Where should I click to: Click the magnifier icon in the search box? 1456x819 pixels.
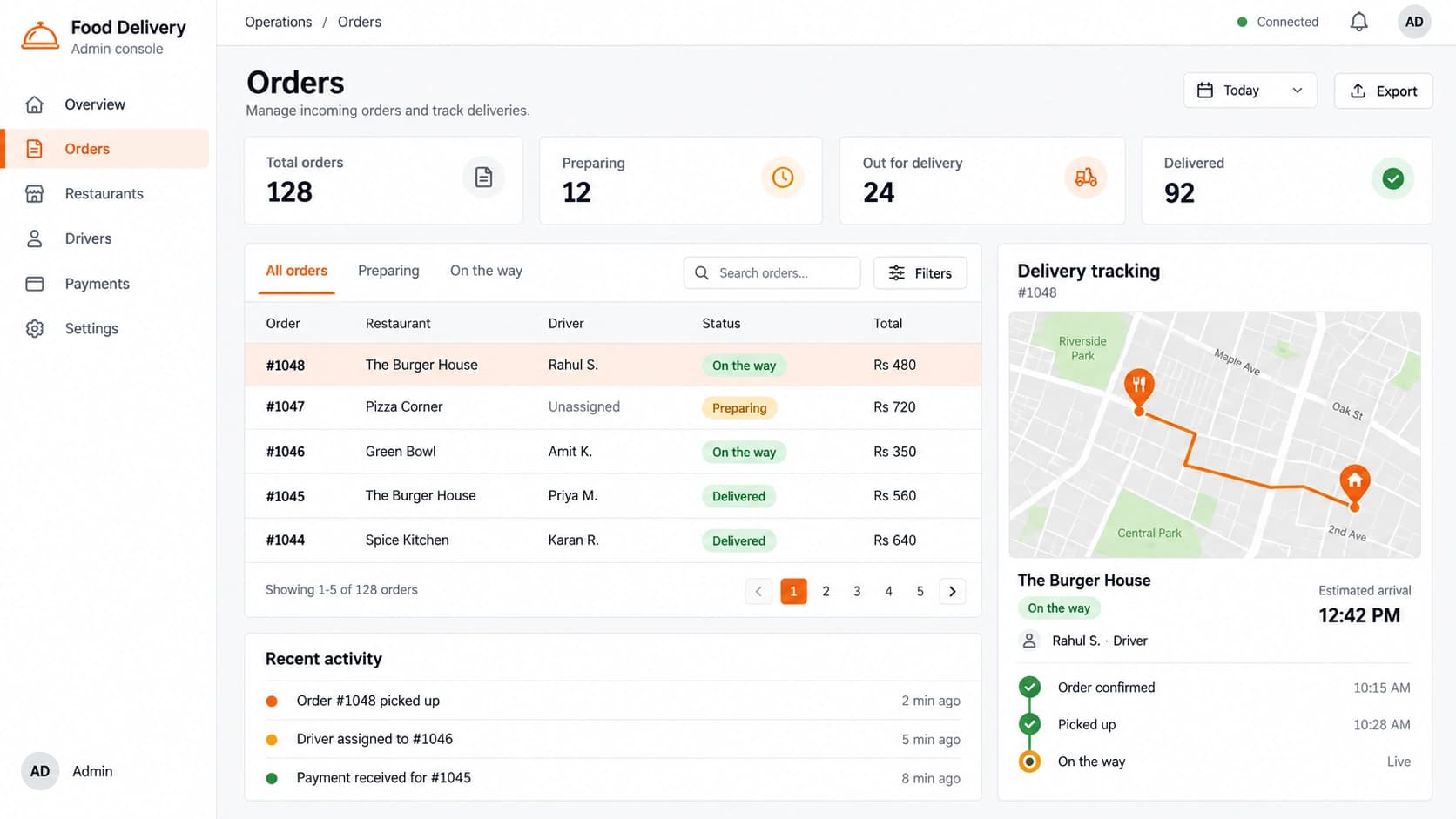[x=701, y=273]
